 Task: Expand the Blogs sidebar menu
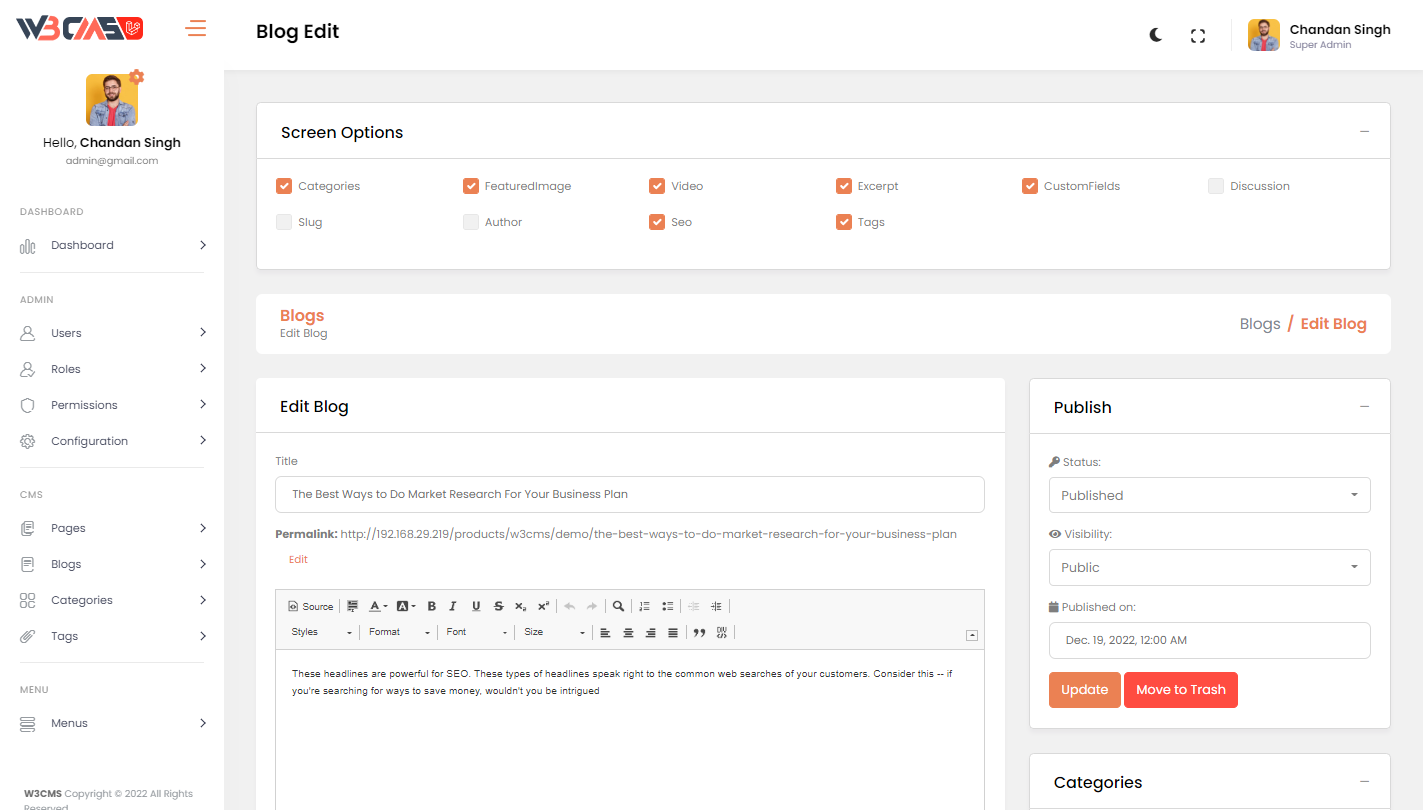coord(112,564)
